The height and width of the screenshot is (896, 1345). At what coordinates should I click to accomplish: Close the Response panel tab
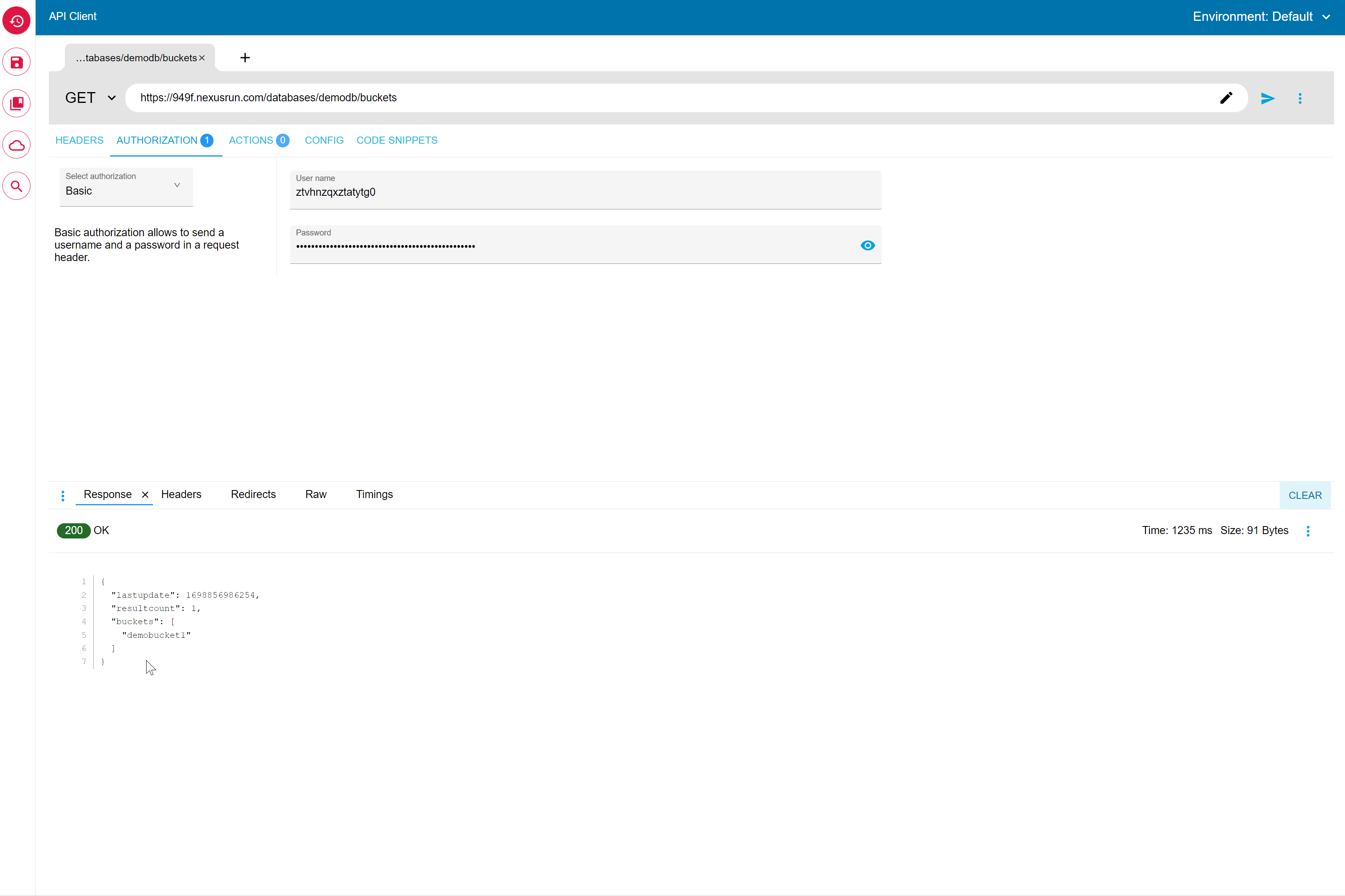click(145, 494)
